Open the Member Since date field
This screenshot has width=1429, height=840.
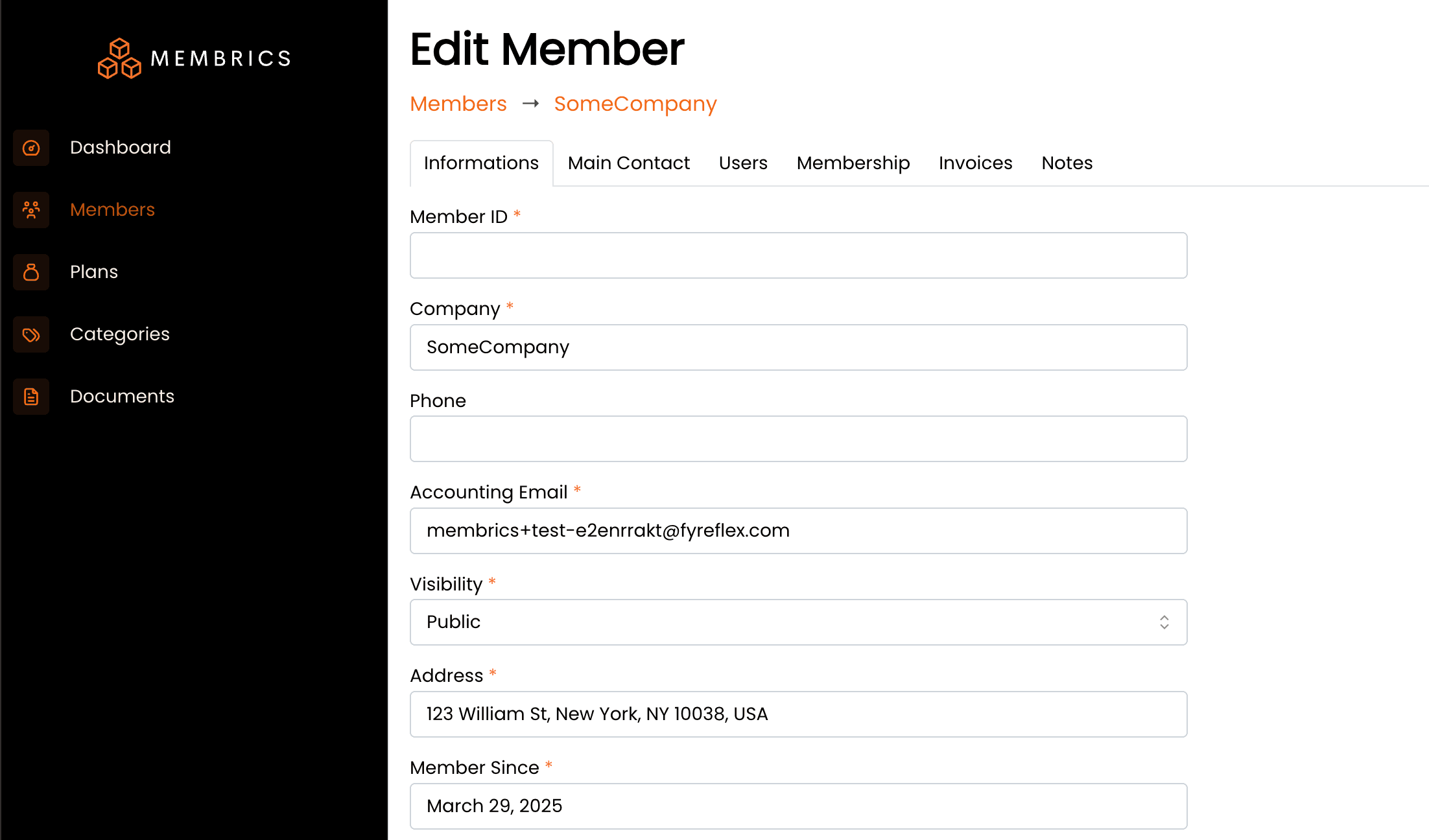coord(797,806)
